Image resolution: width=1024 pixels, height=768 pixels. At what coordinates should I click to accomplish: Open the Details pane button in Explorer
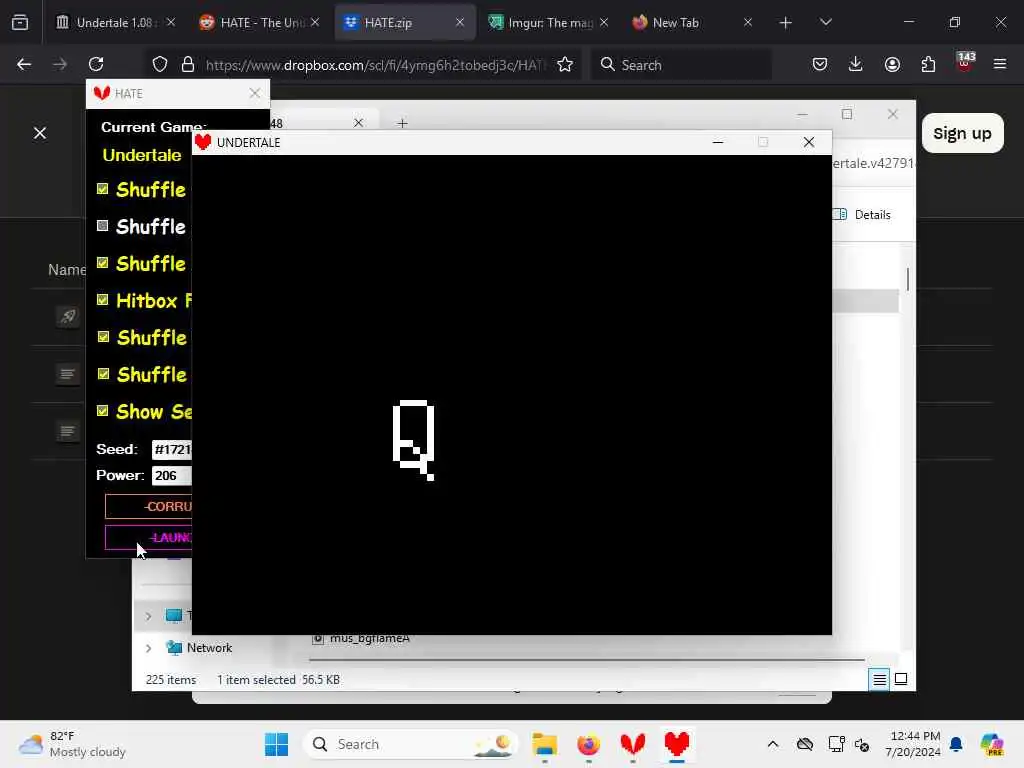[863, 215]
